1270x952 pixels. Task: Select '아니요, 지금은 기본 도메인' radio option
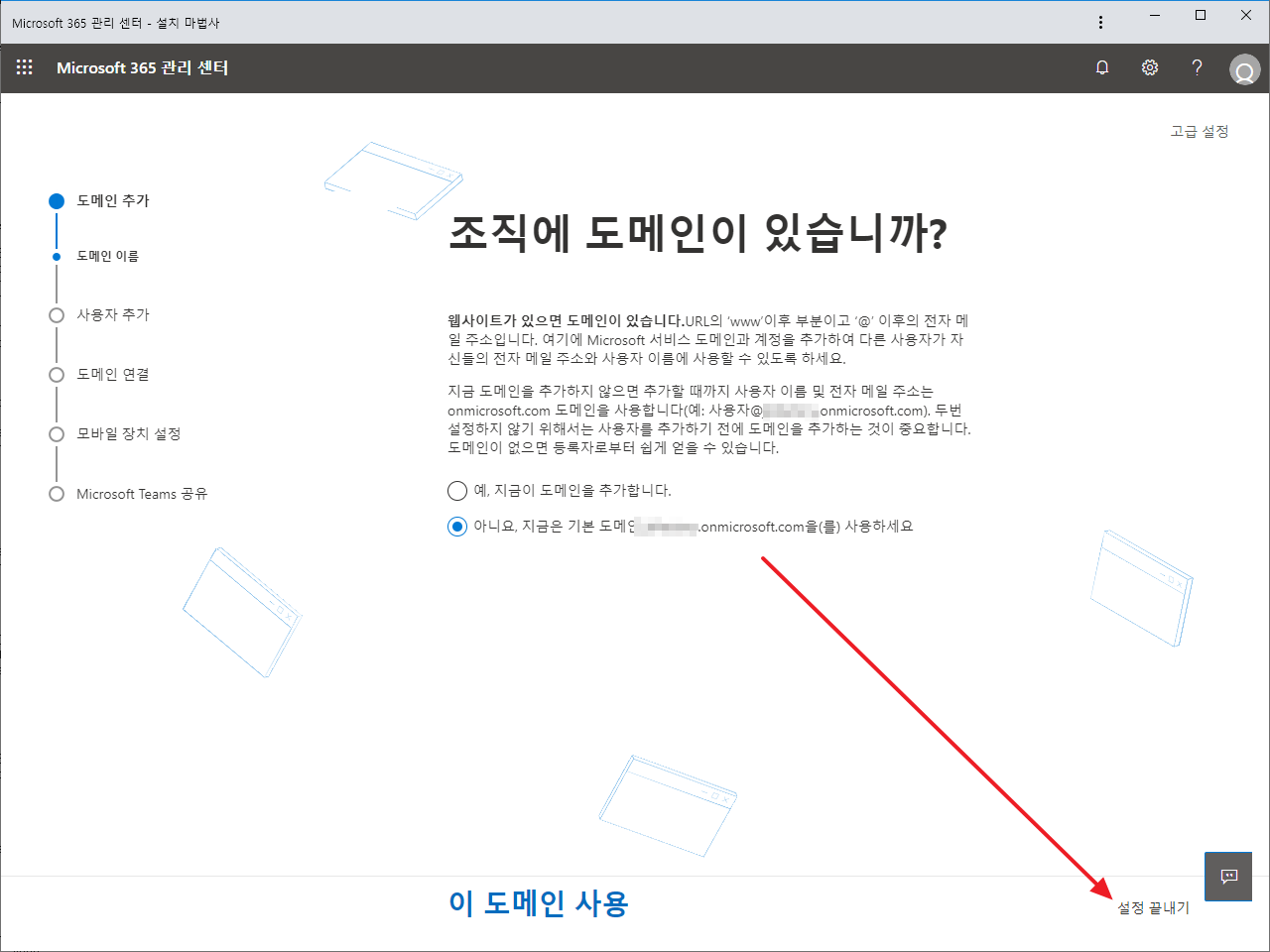click(457, 527)
